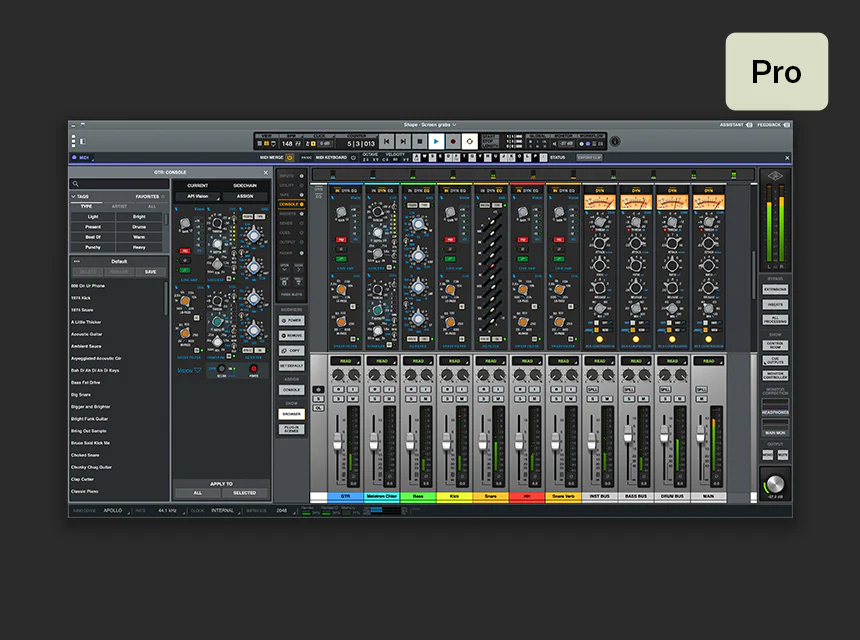Toggle the Console section switch
860x640 pixels.
pos(301,204)
